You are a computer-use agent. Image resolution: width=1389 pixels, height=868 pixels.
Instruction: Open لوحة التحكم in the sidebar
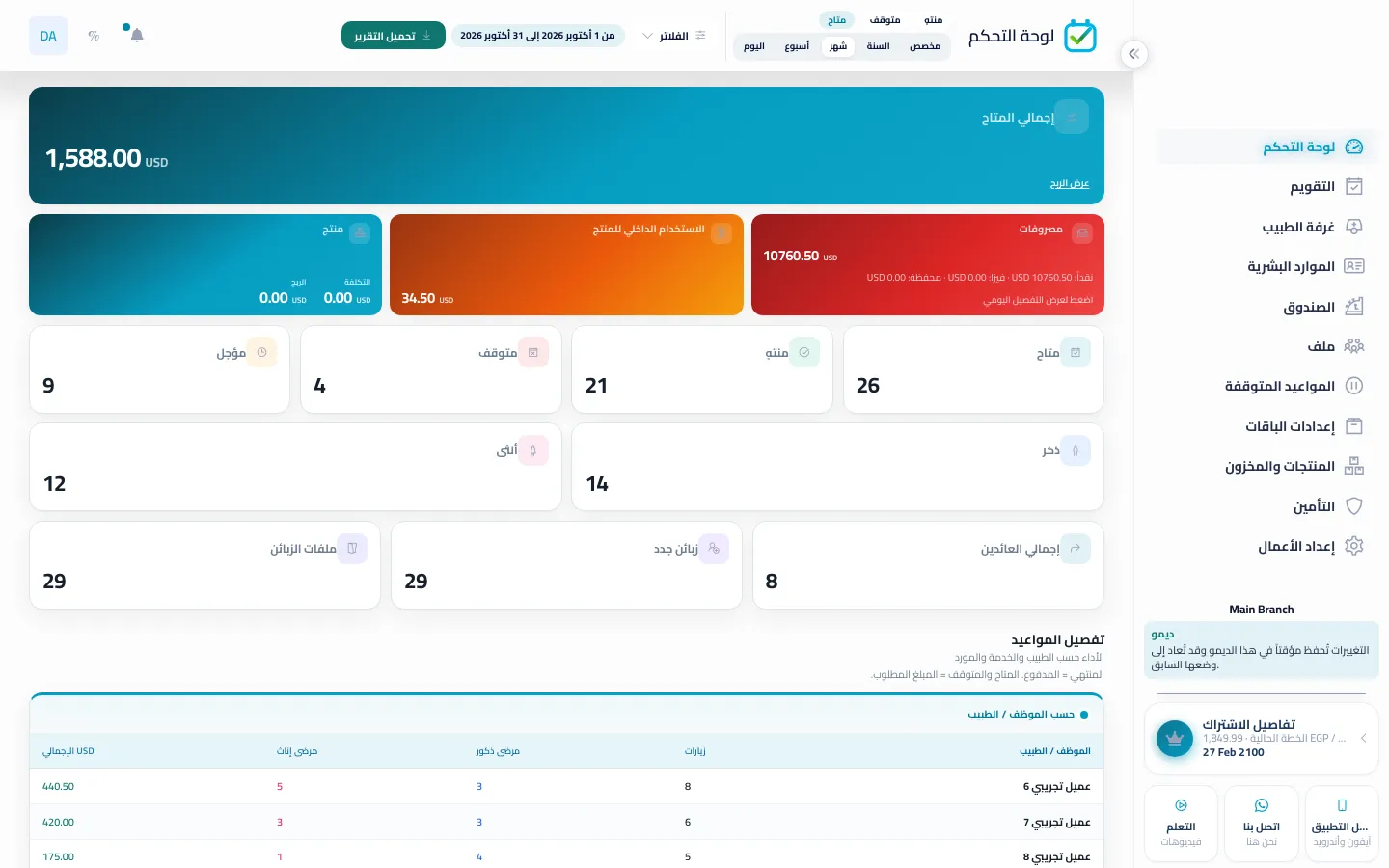pyautogui.click(x=1267, y=147)
